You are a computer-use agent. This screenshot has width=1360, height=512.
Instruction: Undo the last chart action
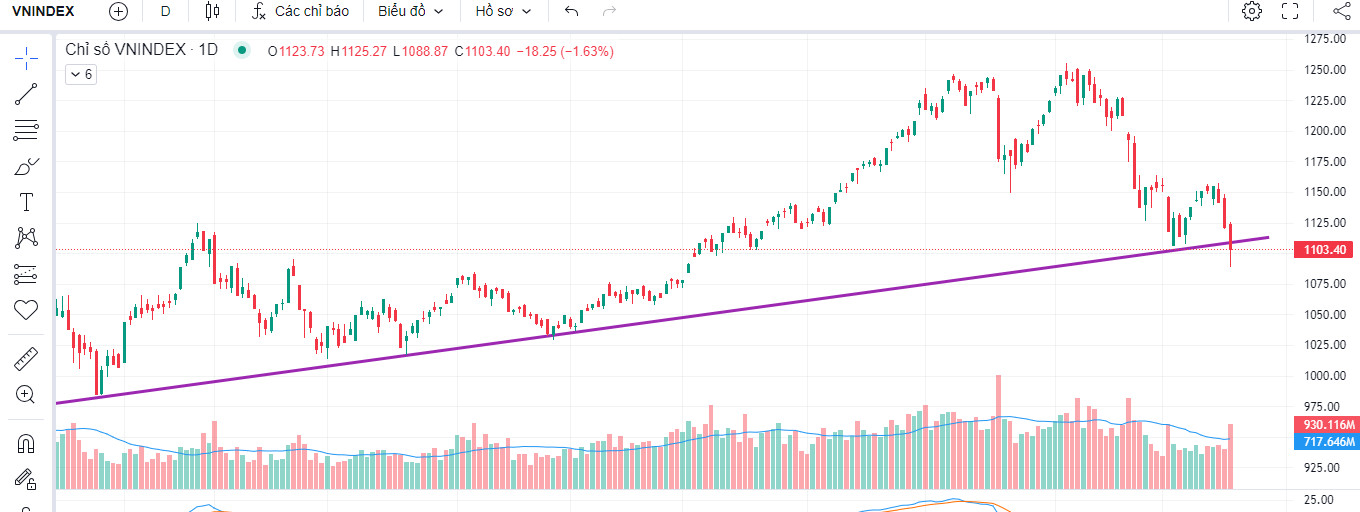(x=571, y=12)
